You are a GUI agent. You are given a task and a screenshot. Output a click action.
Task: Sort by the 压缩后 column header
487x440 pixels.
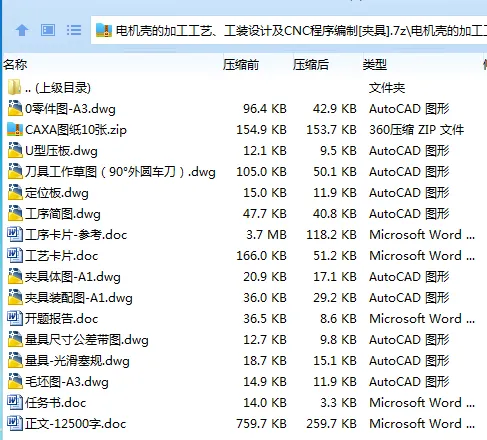click(x=311, y=64)
